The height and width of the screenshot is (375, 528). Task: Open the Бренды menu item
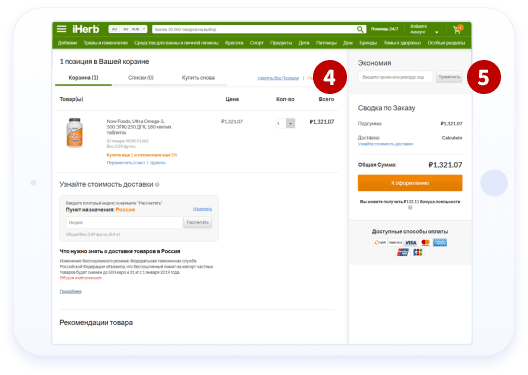coord(368,43)
